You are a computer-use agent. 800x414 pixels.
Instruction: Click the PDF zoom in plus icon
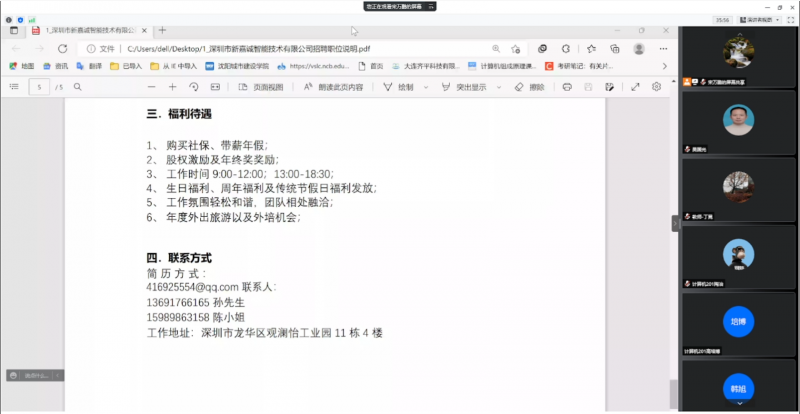tap(172, 87)
